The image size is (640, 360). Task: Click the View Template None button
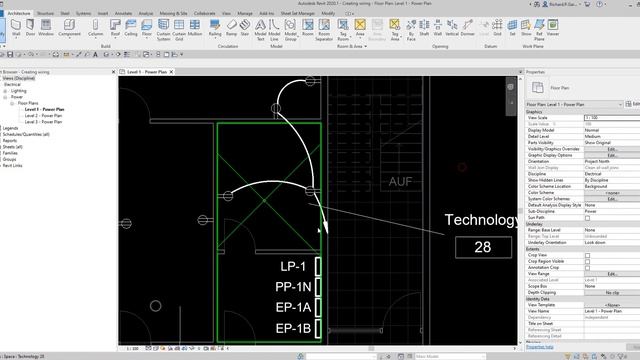(x=612, y=305)
